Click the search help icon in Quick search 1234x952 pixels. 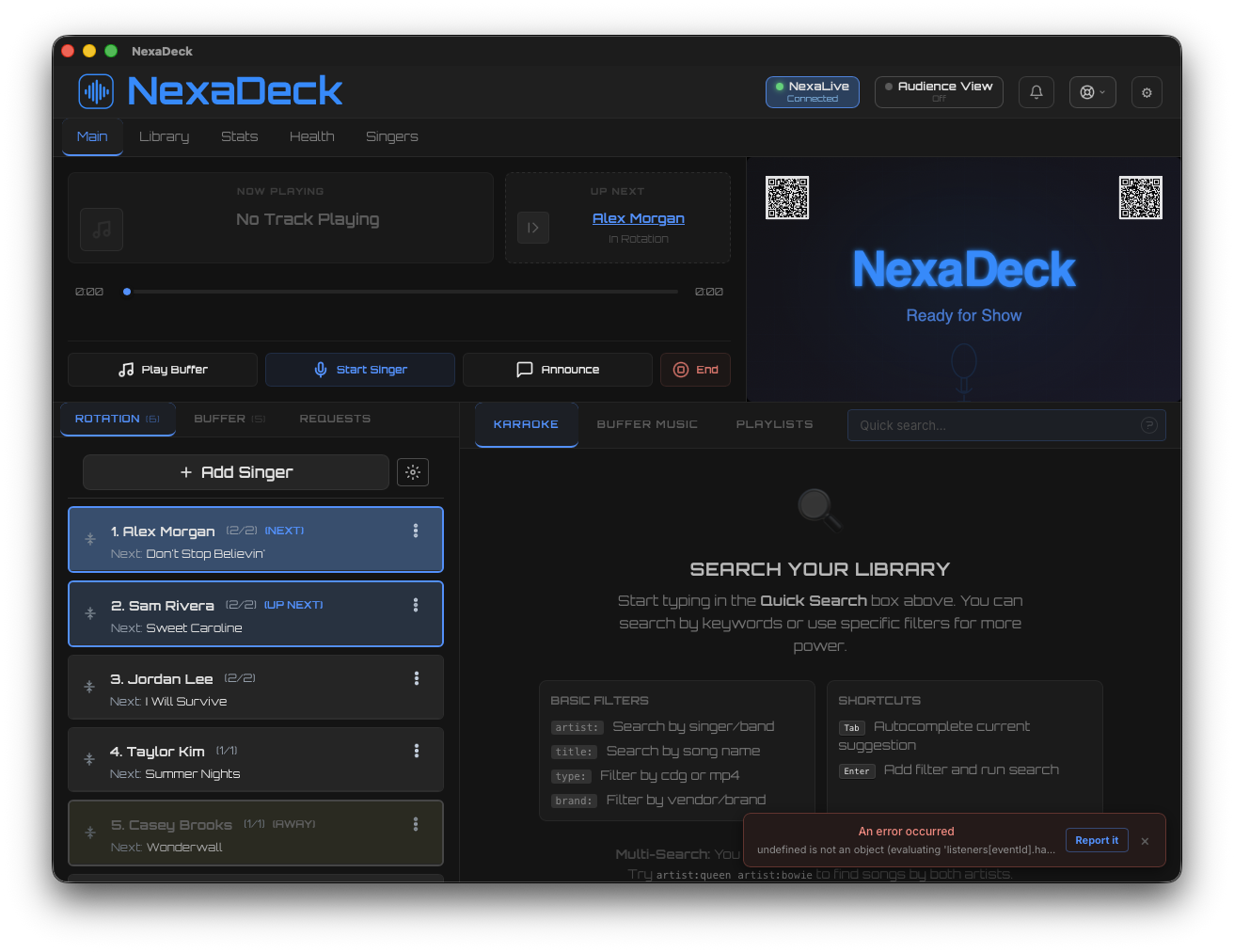coord(1148,425)
